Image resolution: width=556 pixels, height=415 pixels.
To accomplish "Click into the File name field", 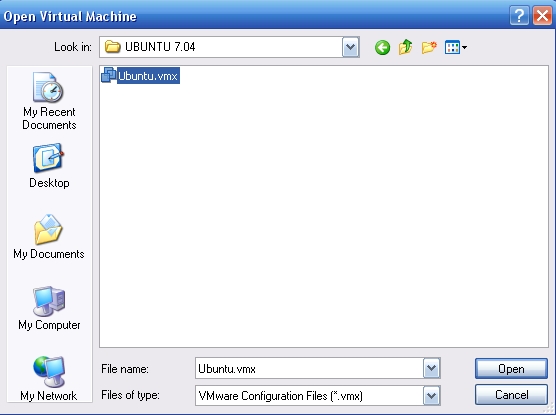I will [309, 369].
